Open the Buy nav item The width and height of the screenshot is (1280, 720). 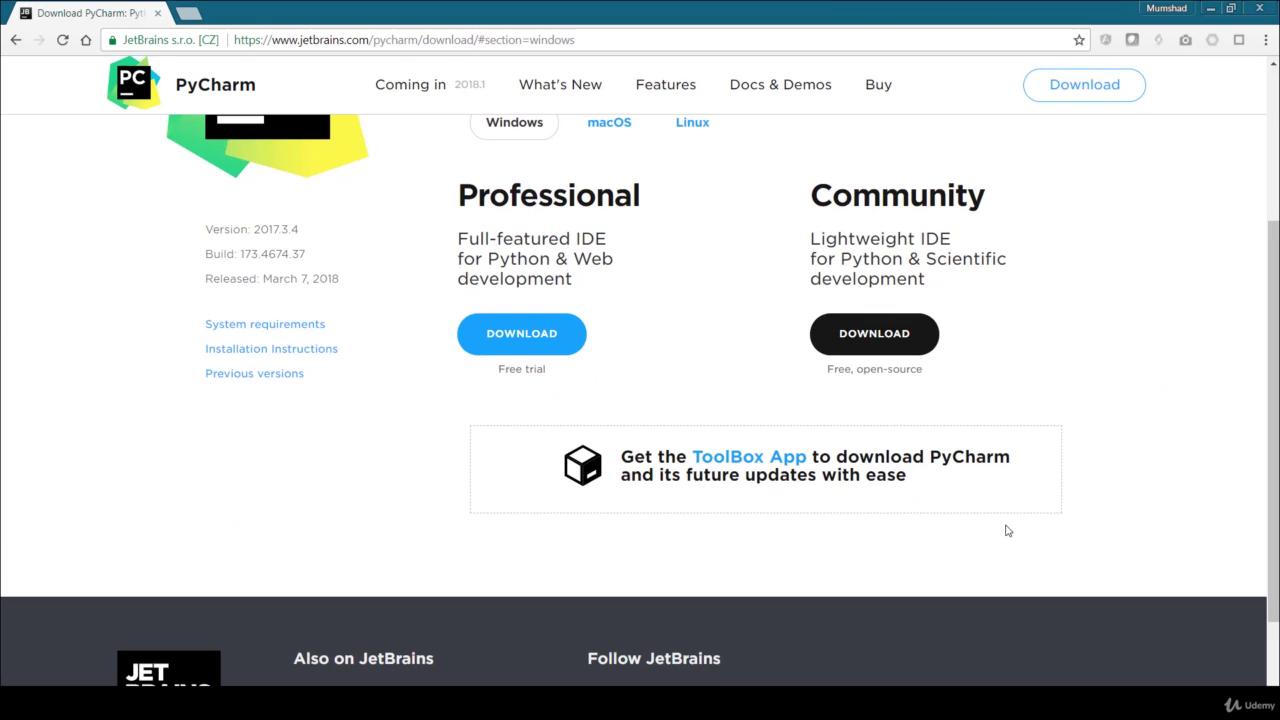(878, 85)
